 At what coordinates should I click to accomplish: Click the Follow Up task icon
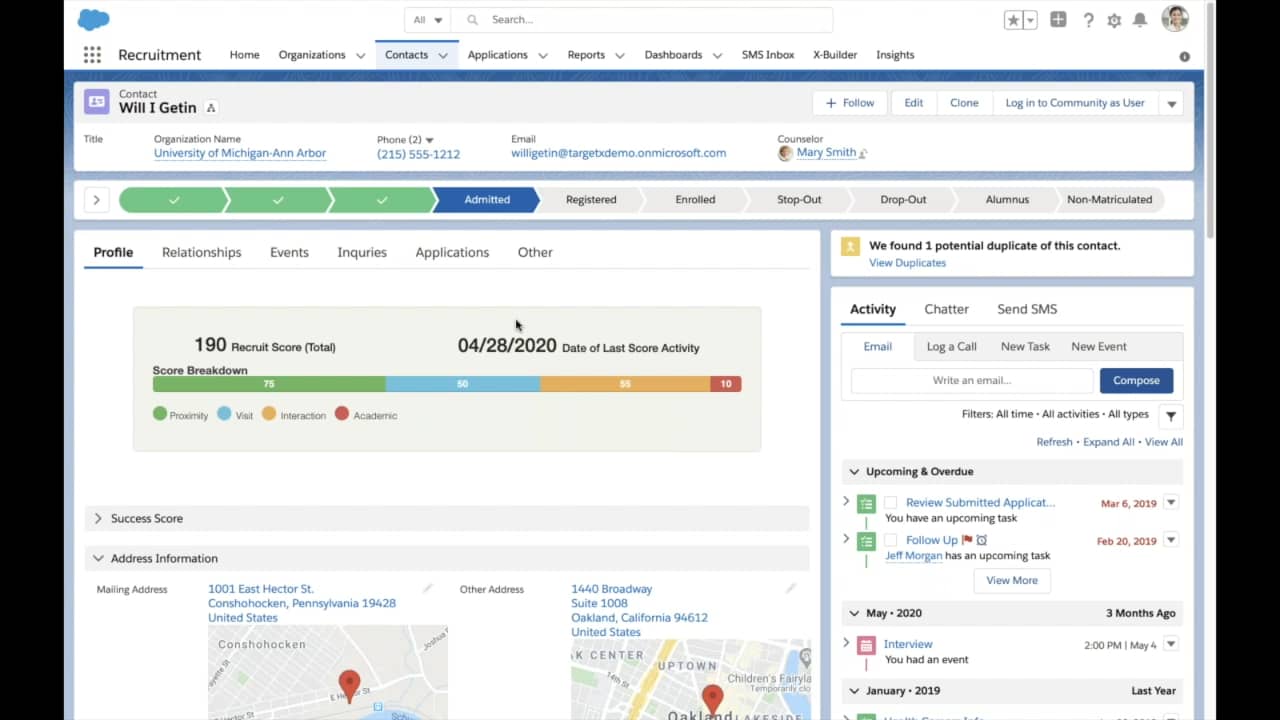pos(866,541)
